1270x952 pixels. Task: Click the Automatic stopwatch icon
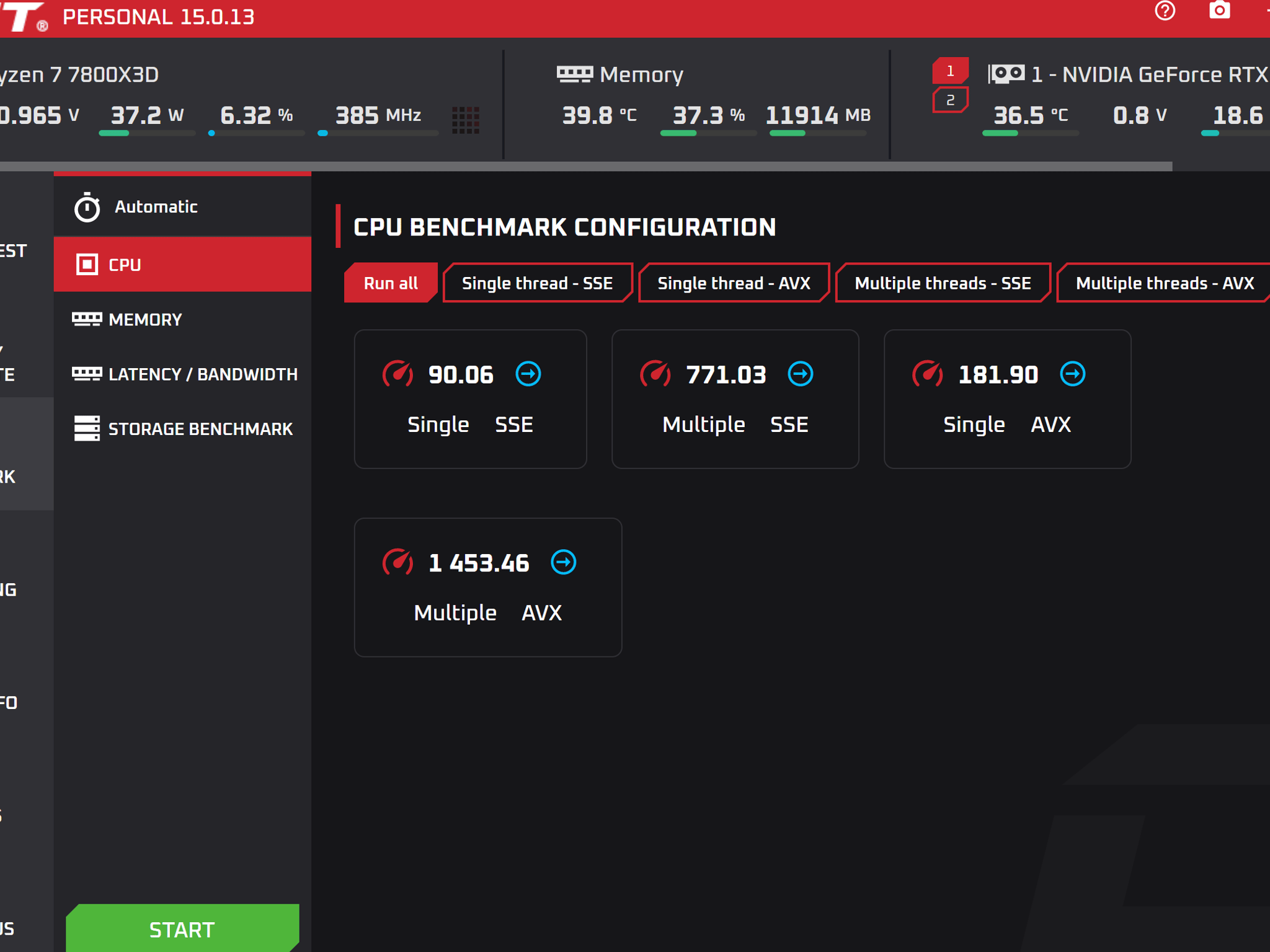(87, 207)
